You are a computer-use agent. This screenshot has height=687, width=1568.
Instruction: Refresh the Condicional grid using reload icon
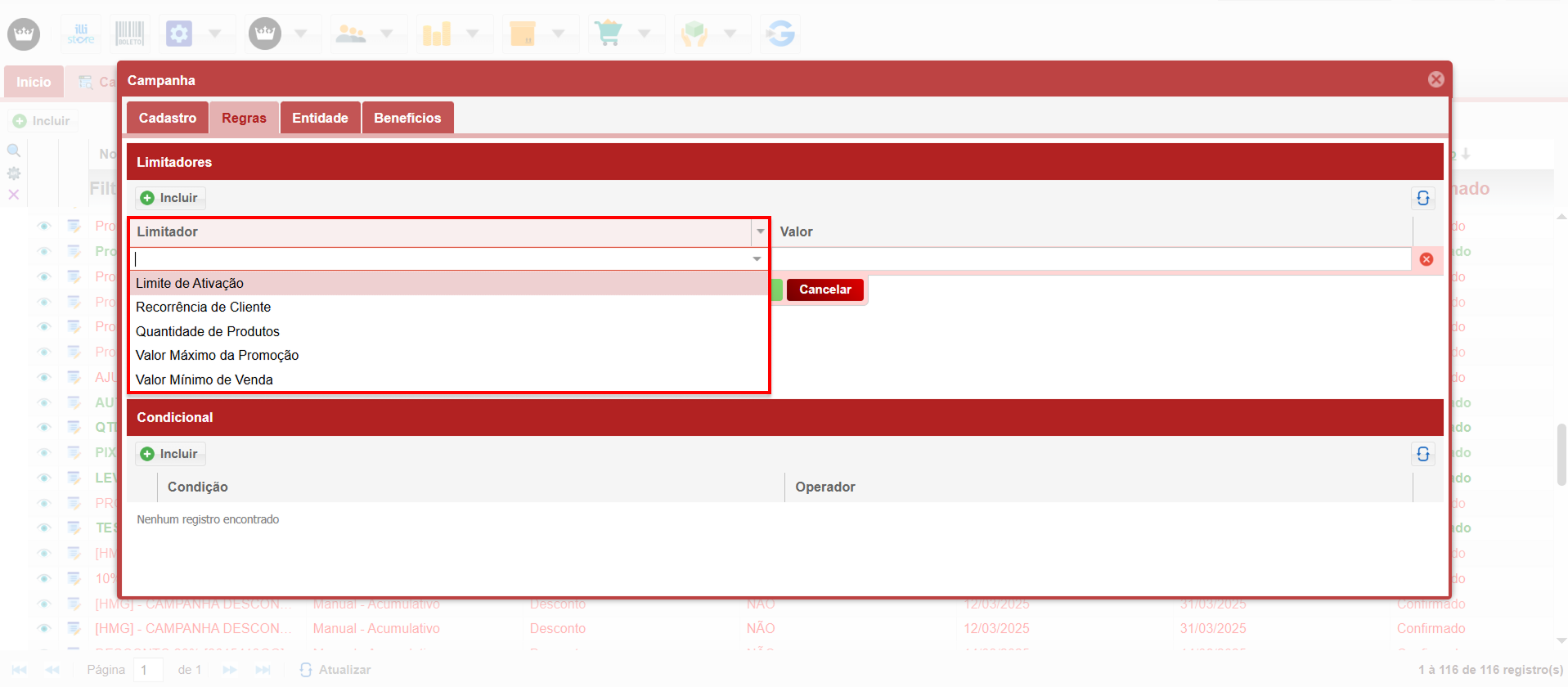1422,454
